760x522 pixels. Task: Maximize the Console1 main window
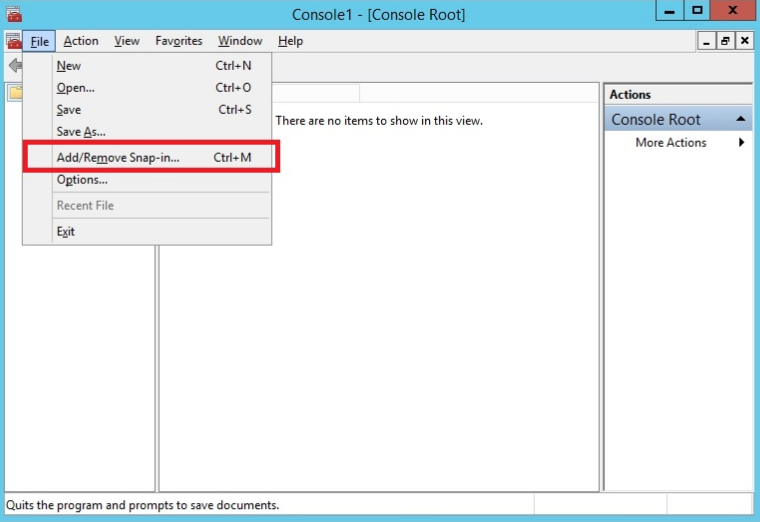click(697, 11)
